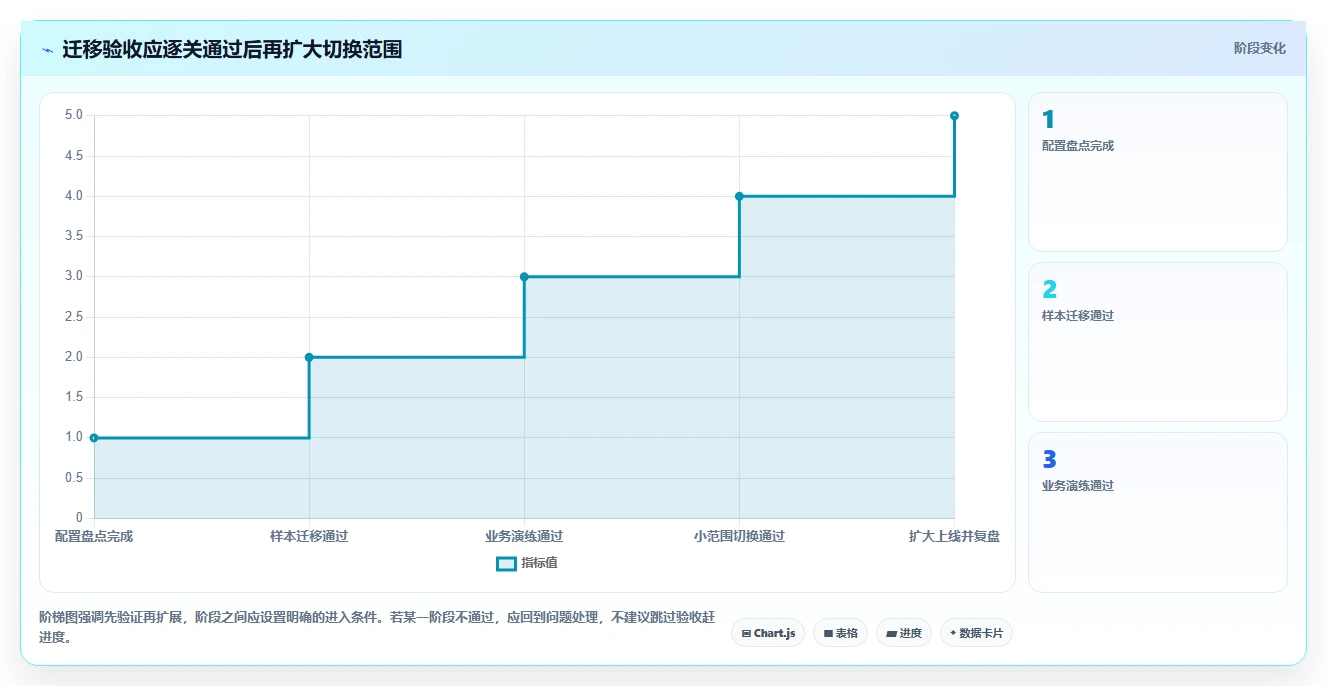Select the 数据卡片 tag button

976,633
